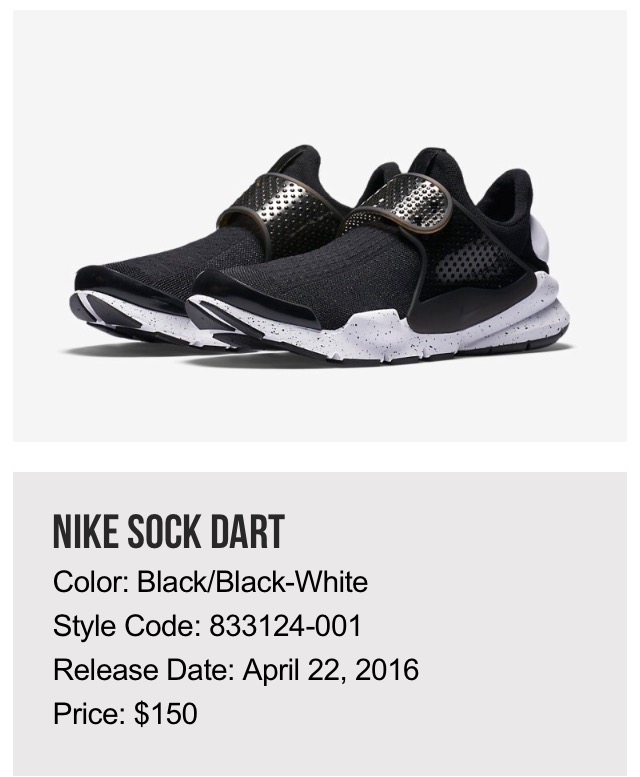This screenshot has height=777, width=640.
Task: Select the $150 price value
Action: 166,714
